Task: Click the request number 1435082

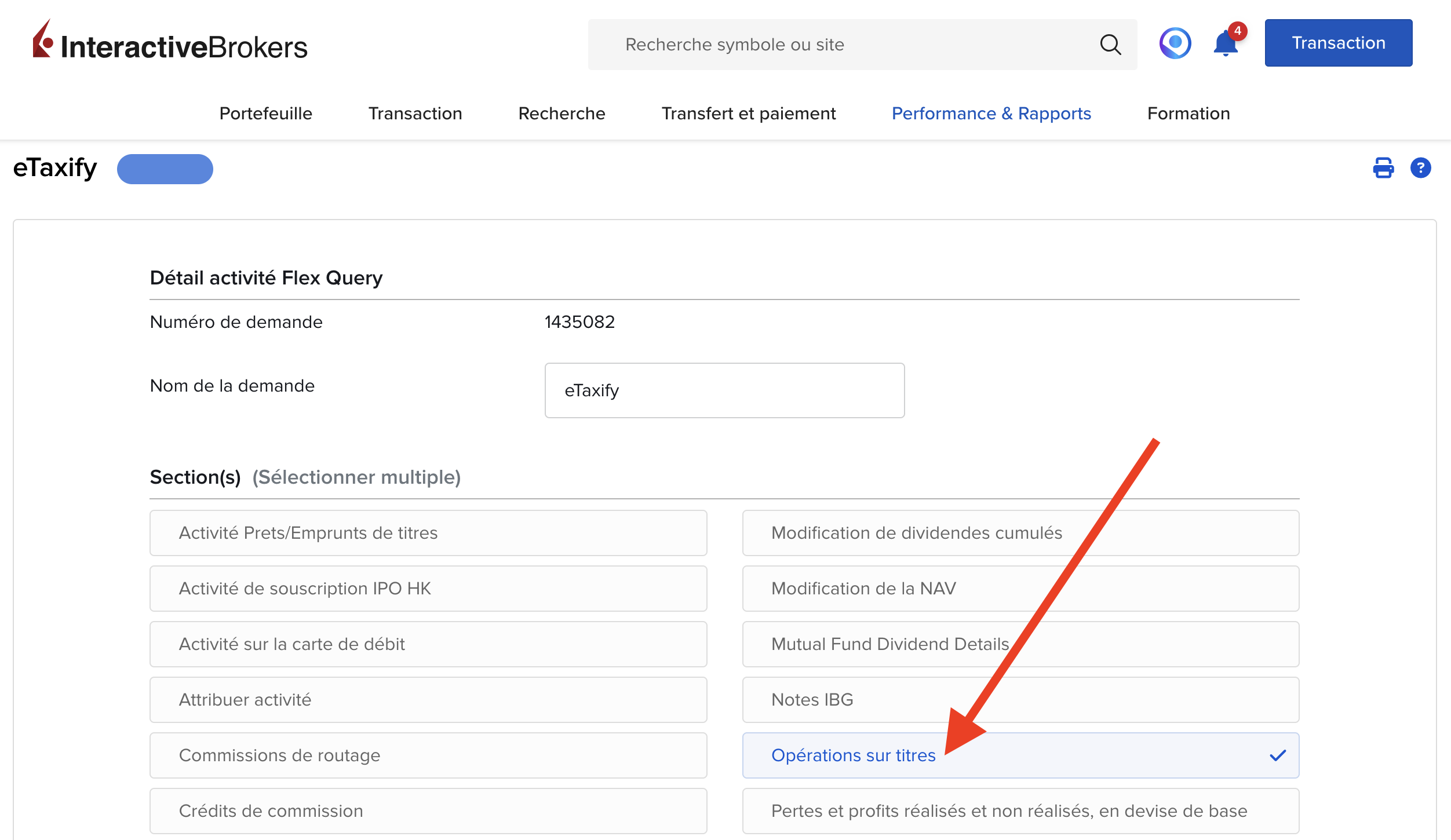Action: click(x=579, y=322)
